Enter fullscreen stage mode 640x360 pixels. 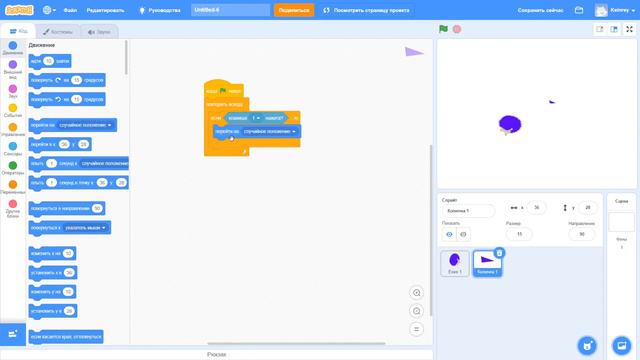629,29
